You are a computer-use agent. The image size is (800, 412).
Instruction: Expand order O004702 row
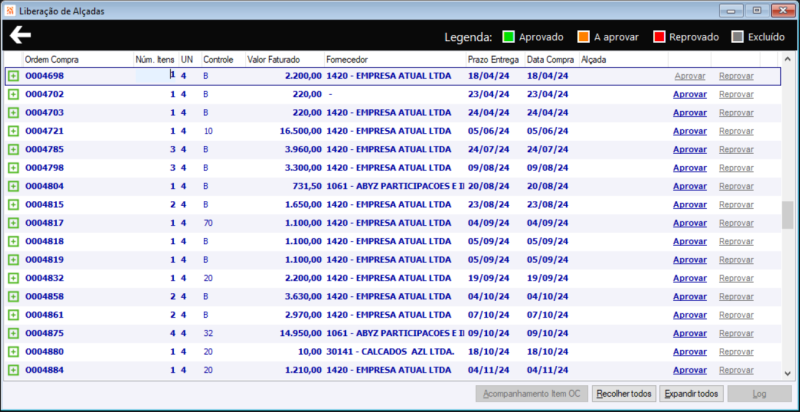[13, 94]
